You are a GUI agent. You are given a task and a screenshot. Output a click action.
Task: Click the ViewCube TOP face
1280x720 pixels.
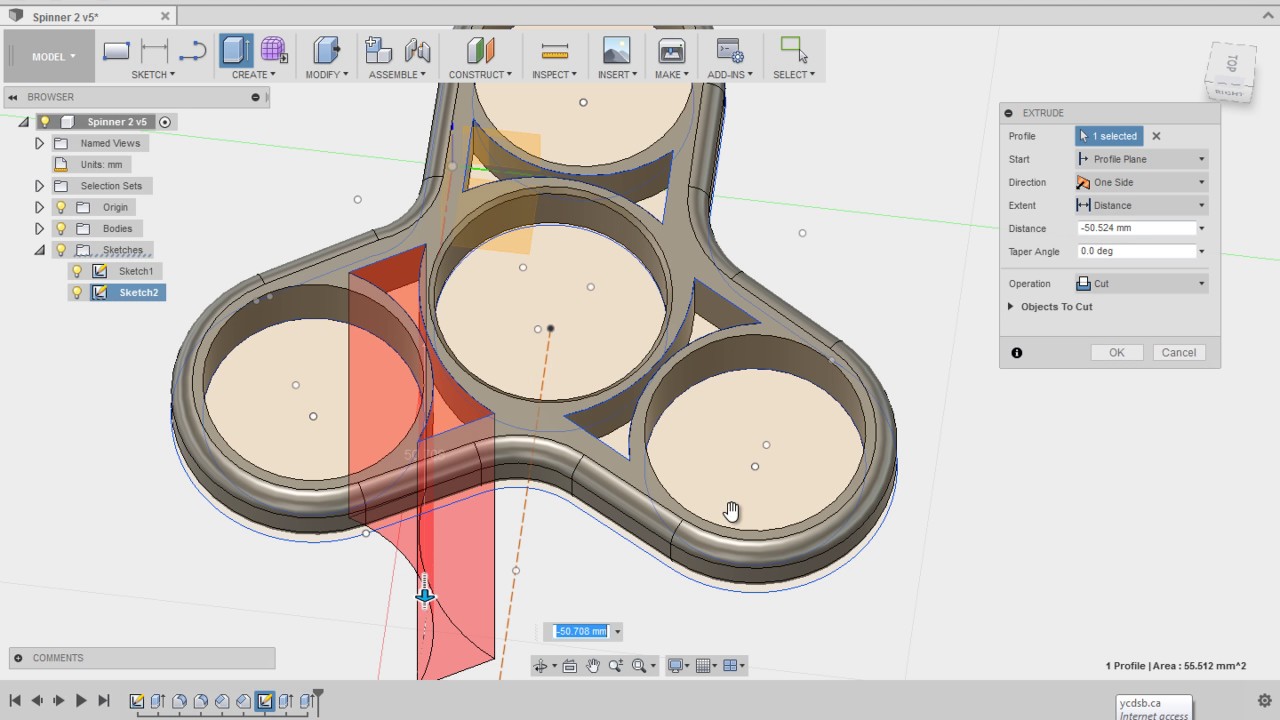pyautogui.click(x=1232, y=63)
